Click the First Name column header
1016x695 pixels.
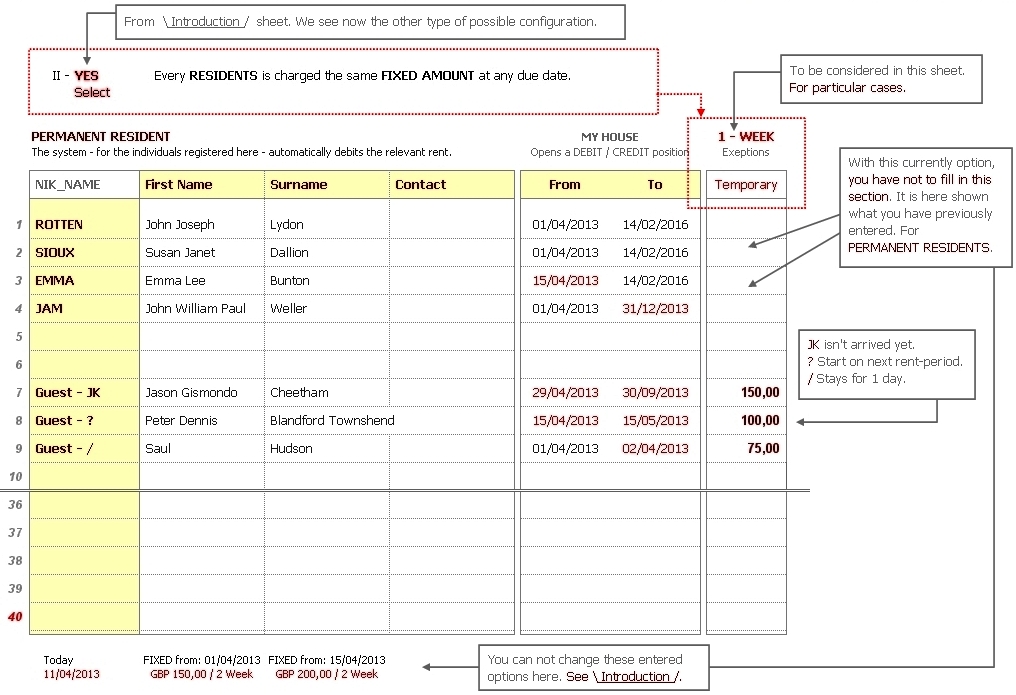(x=202, y=185)
